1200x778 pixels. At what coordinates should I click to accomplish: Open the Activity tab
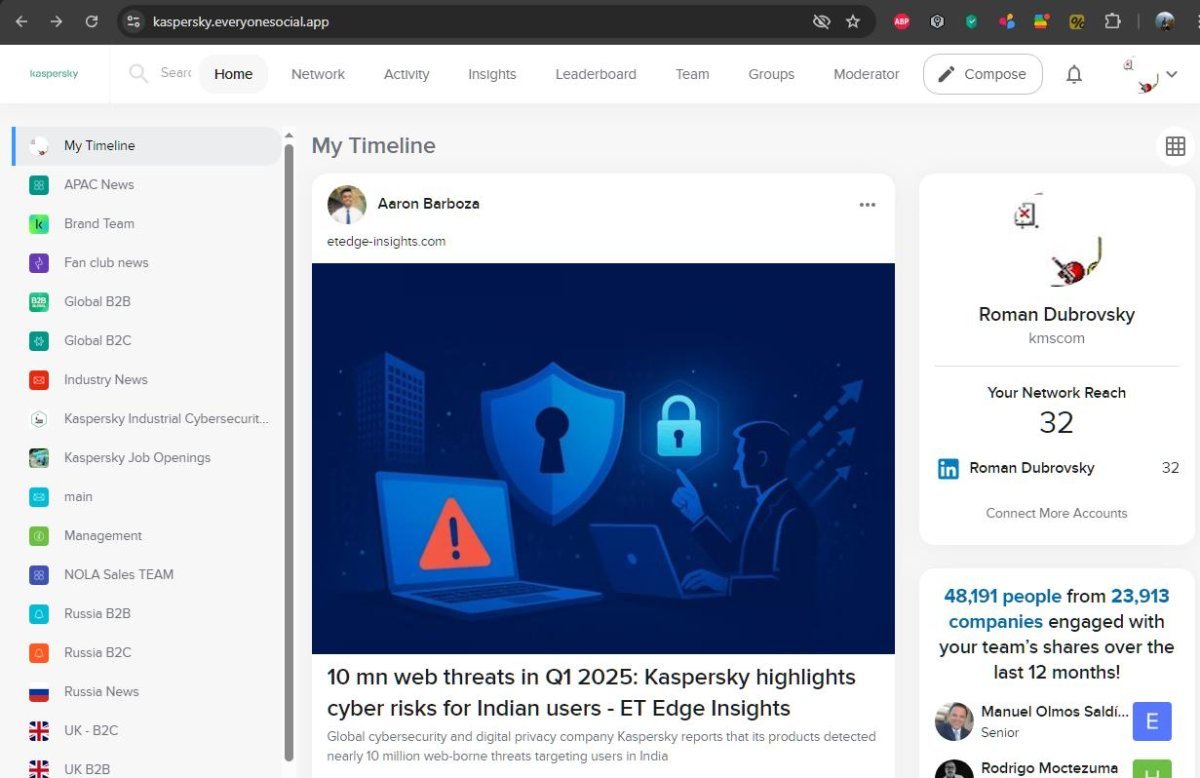(x=406, y=74)
